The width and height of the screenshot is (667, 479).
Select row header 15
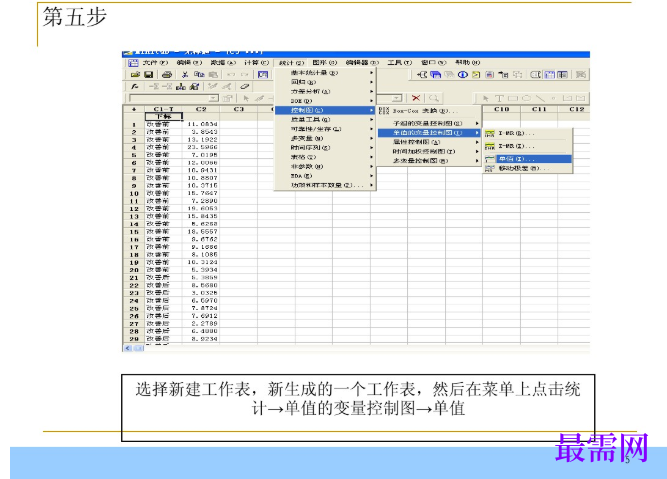point(134,232)
